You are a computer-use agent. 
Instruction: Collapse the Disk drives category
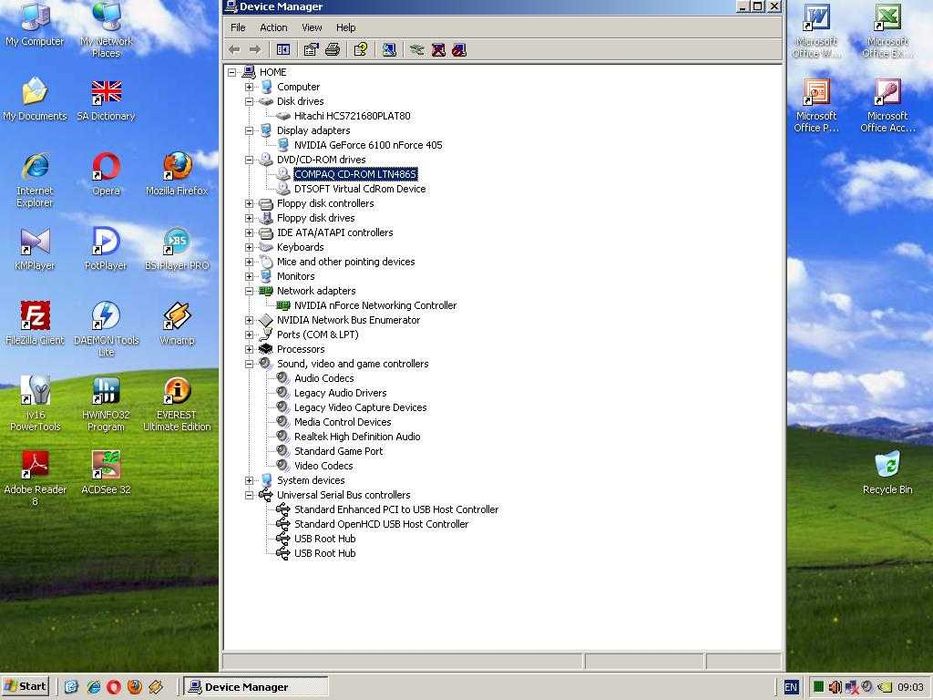[x=249, y=101]
